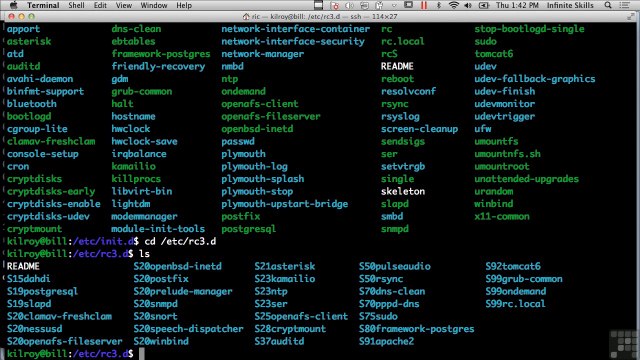The height and width of the screenshot is (360, 640).
Task: Click network-interface-container entry
Action: click(x=296, y=29)
